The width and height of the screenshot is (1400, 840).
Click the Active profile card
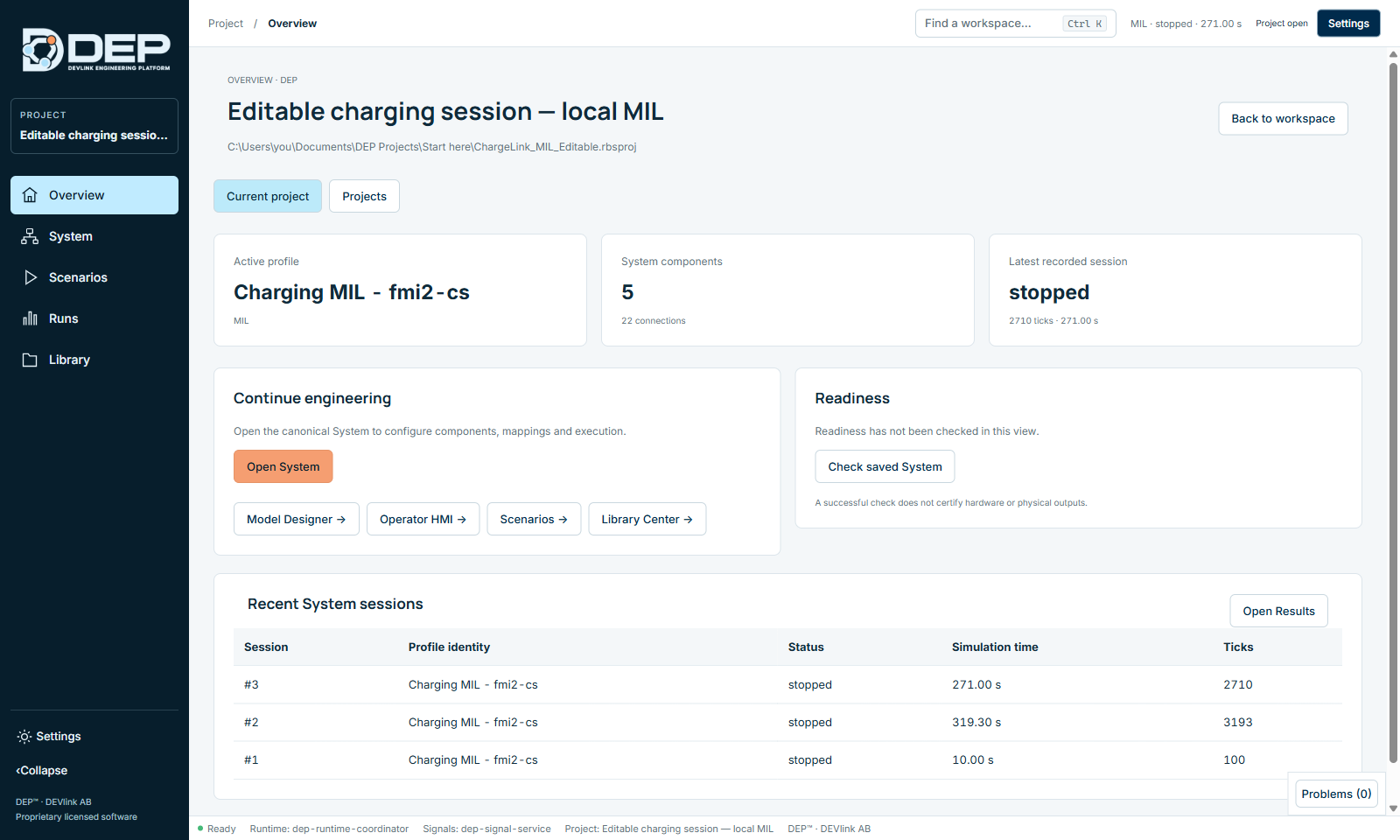(400, 290)
